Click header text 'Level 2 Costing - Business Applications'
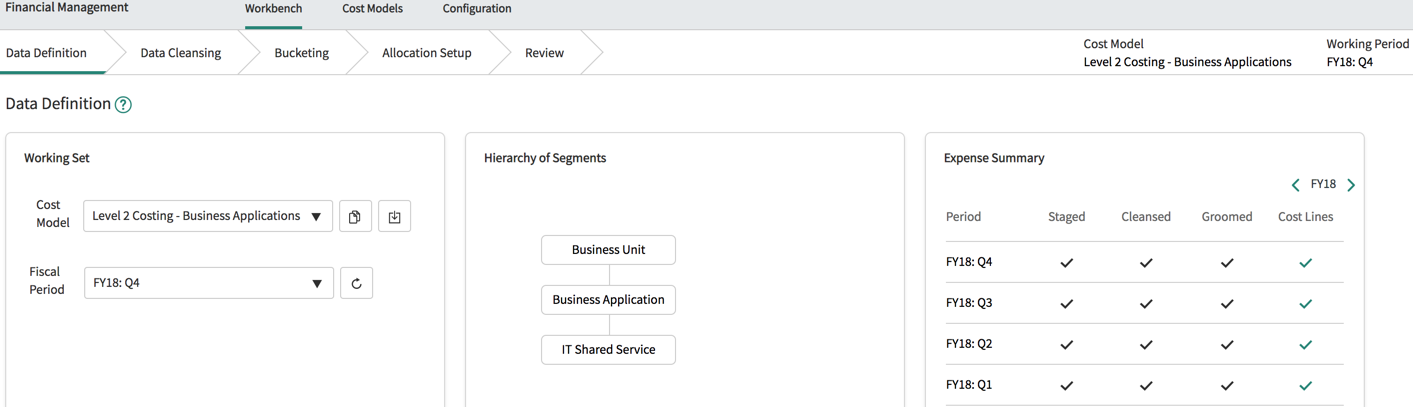Viewport: 1413px width, 407px height. point(1187,62)
